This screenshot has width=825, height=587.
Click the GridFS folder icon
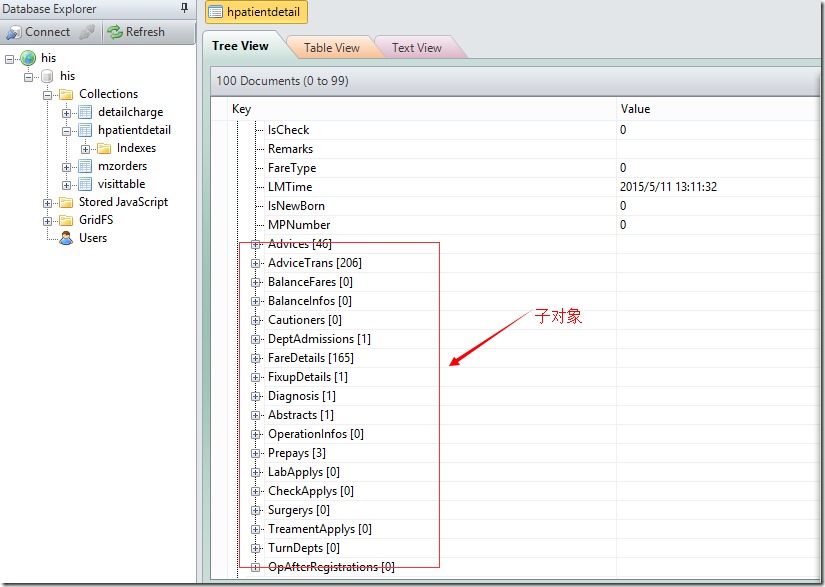(x=66, y=220)
